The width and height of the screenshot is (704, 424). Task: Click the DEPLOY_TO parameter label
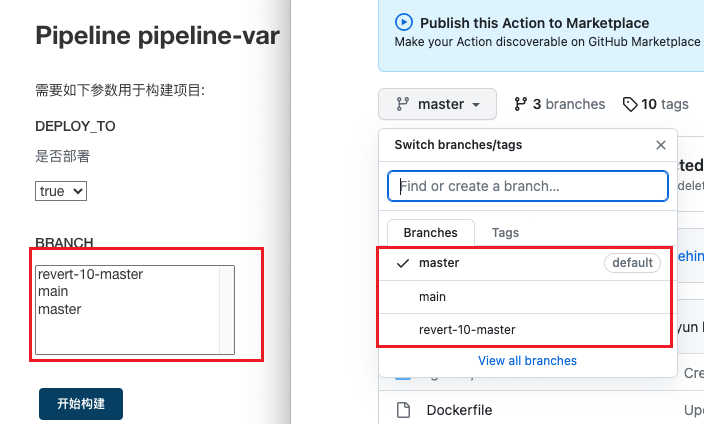pyautogui.click(x=75, y=126)
